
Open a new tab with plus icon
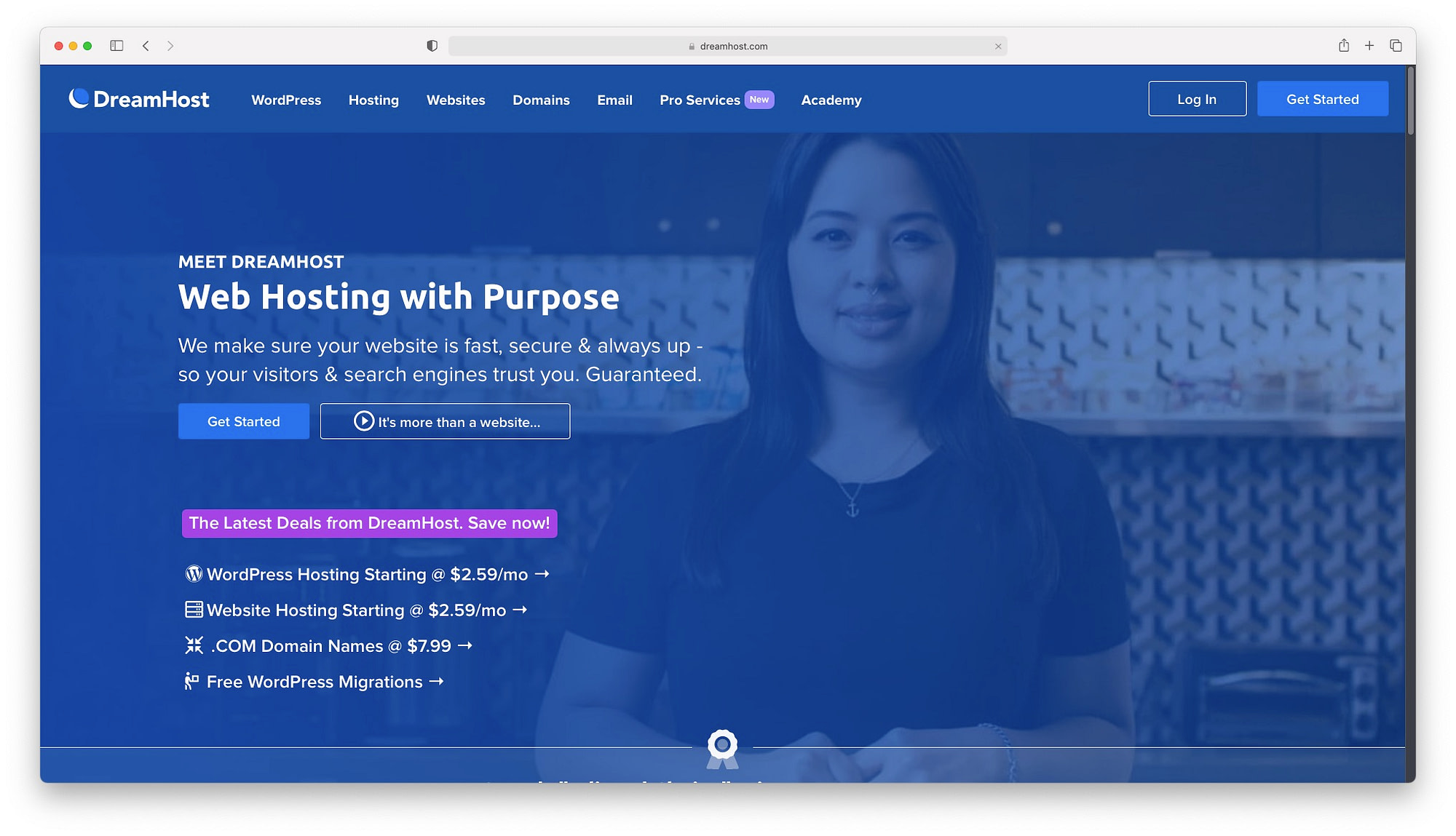click(1369, 46)
